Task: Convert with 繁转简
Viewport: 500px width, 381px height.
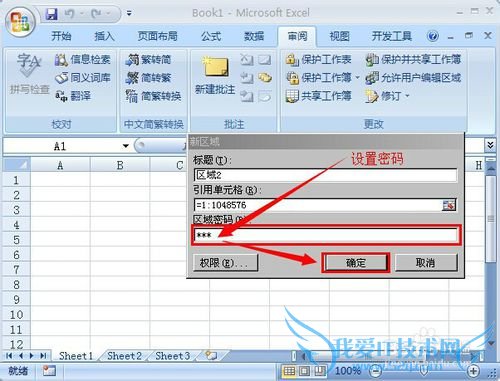Action: (148, 60)
